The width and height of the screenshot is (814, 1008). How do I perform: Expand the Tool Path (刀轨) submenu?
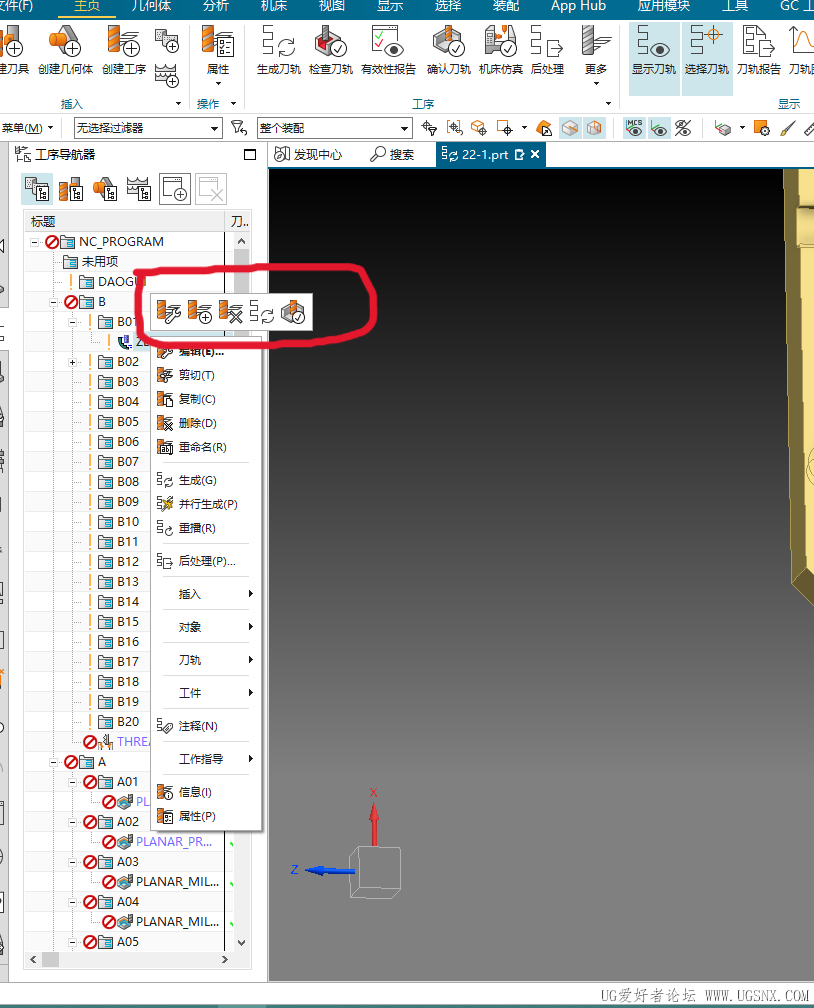click(x=206, y=660)
